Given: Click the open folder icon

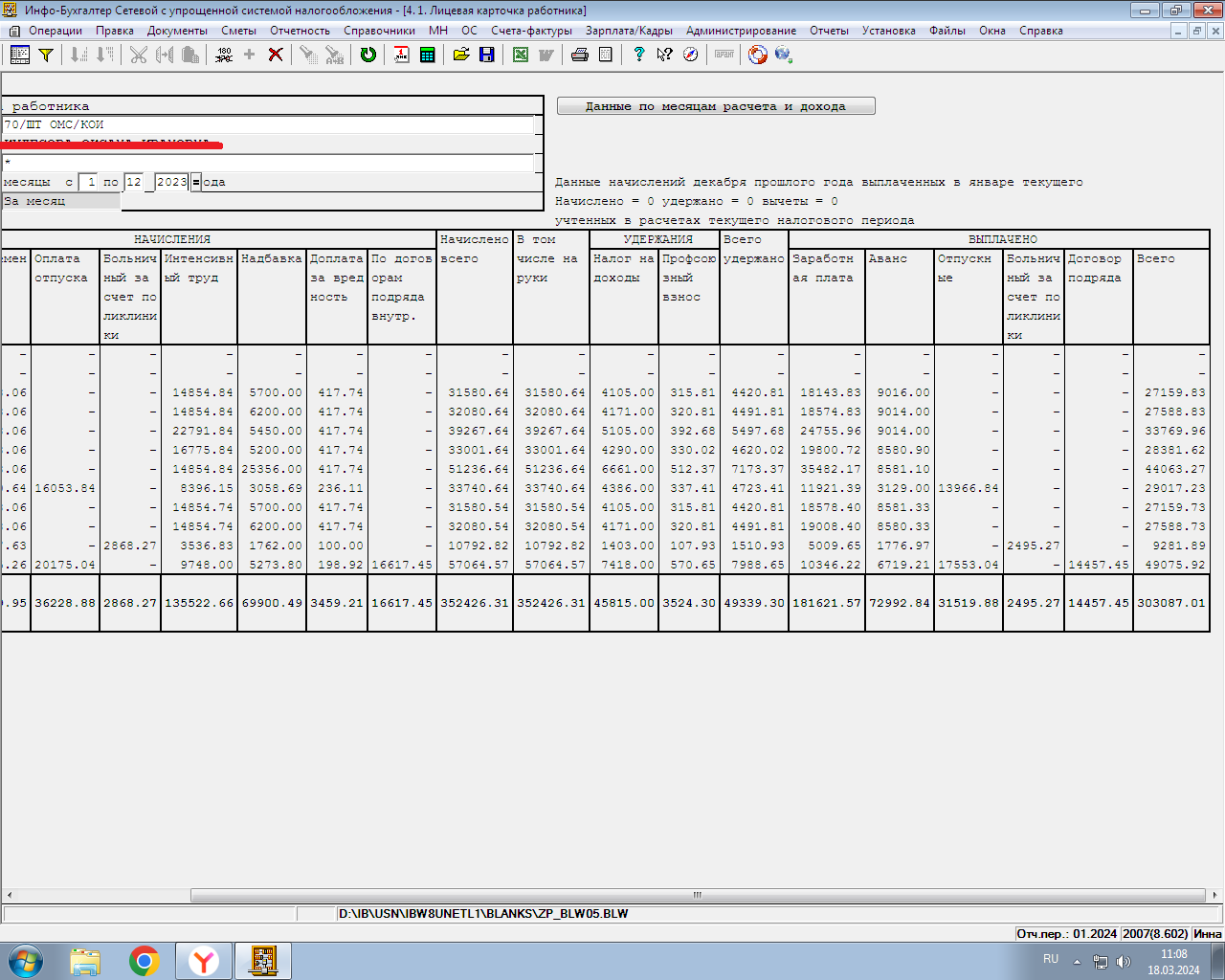Looking at the screenshot, I should [x=461, y=55].
